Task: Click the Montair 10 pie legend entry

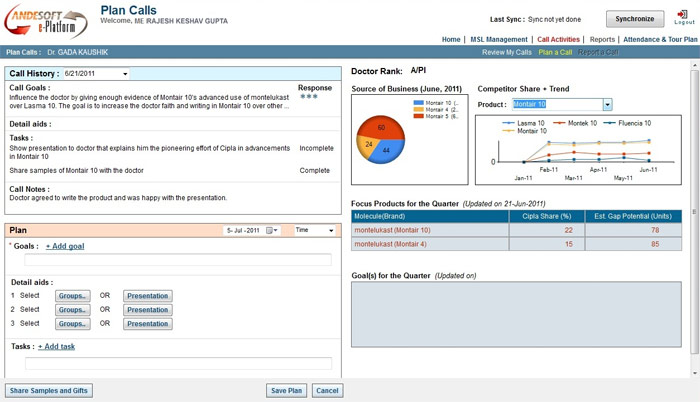Action: point(436,103)
